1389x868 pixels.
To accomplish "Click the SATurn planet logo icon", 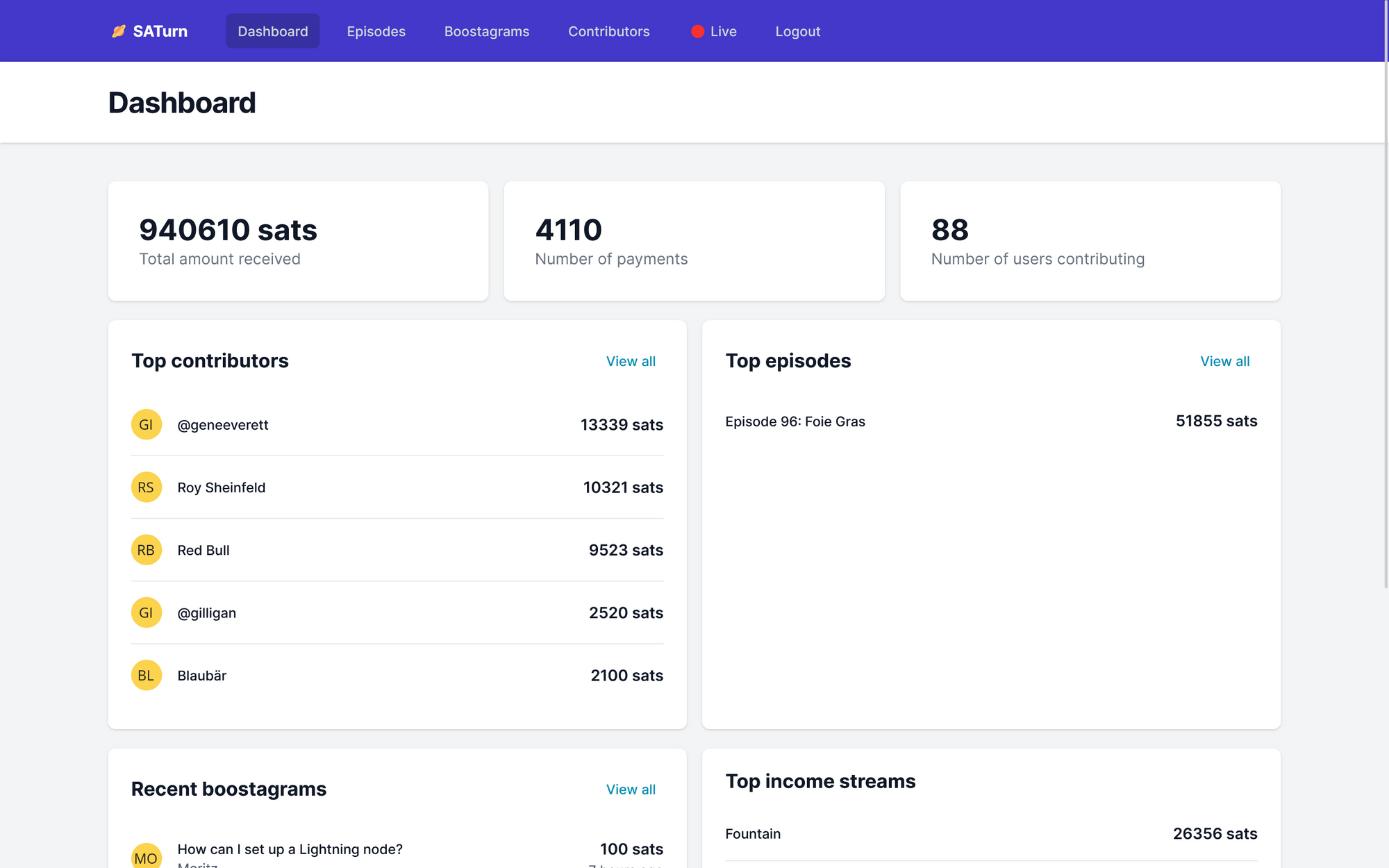I will [x=119, y=31].
